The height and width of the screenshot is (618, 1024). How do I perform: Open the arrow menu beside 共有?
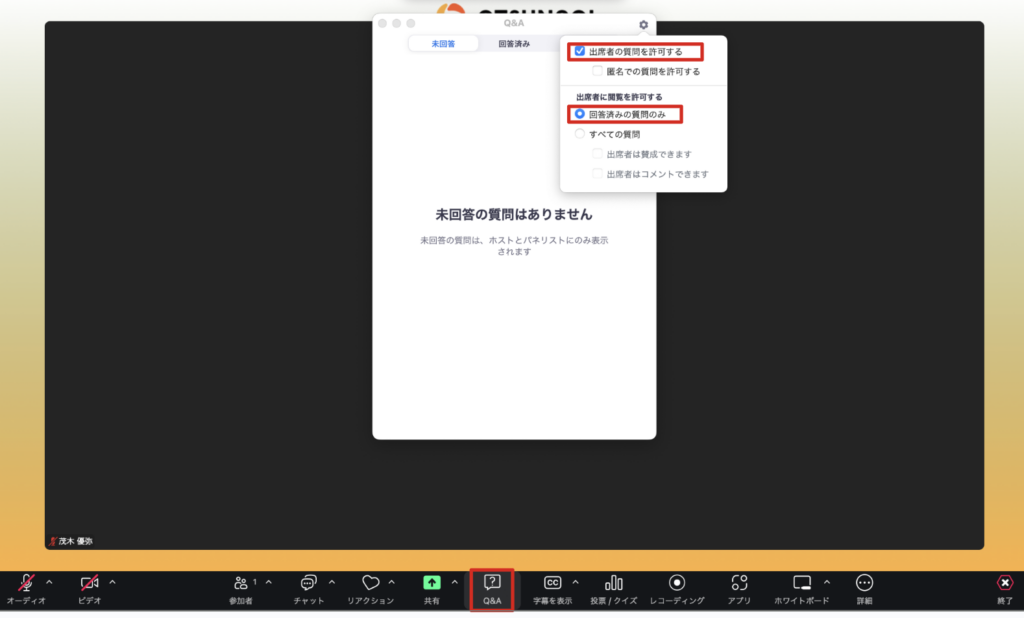(454, 582)
